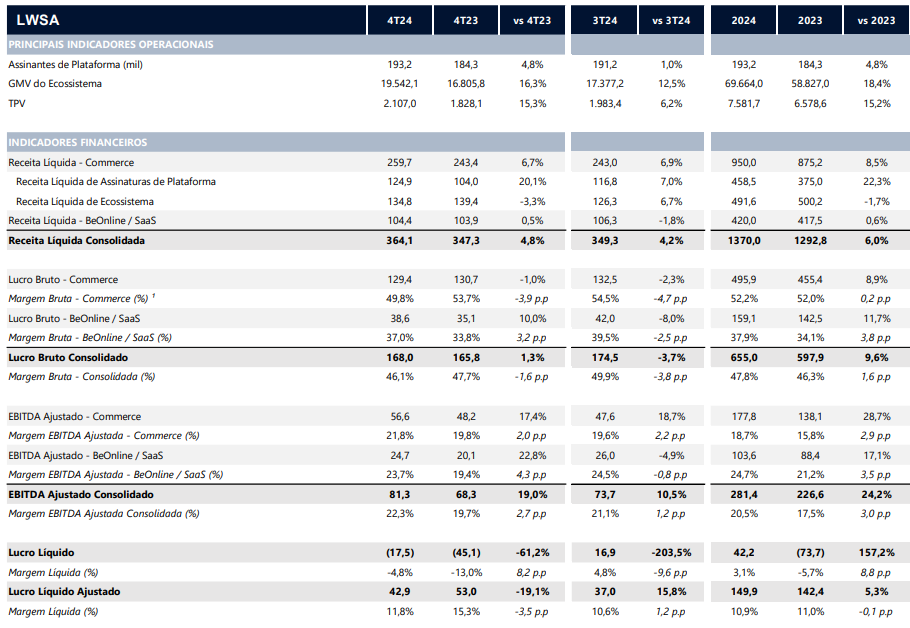910x628 pixels.
Task: Click the 8,2 p.p net margin change
Action: point(531,572)
